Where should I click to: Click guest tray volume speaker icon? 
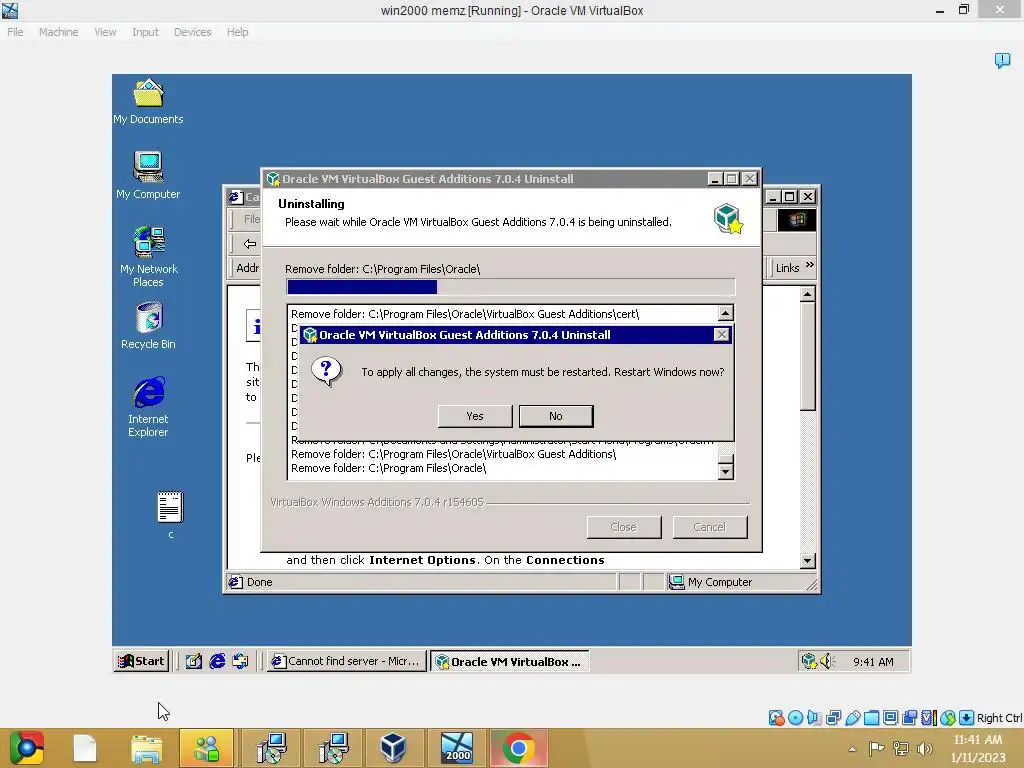(827, 661)
